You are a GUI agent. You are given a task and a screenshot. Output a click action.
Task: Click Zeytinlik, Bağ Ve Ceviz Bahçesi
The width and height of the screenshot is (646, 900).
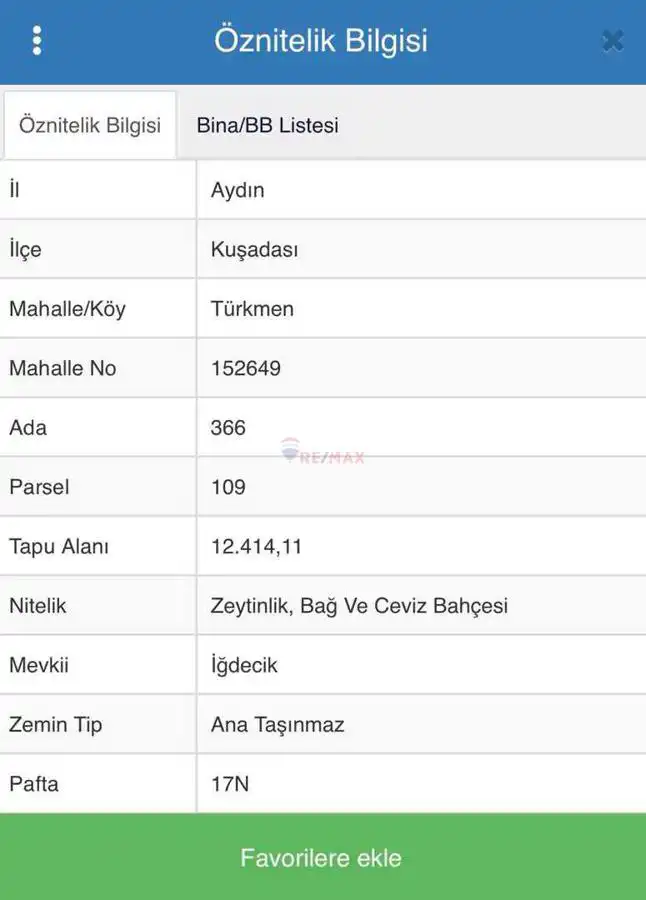359,606
